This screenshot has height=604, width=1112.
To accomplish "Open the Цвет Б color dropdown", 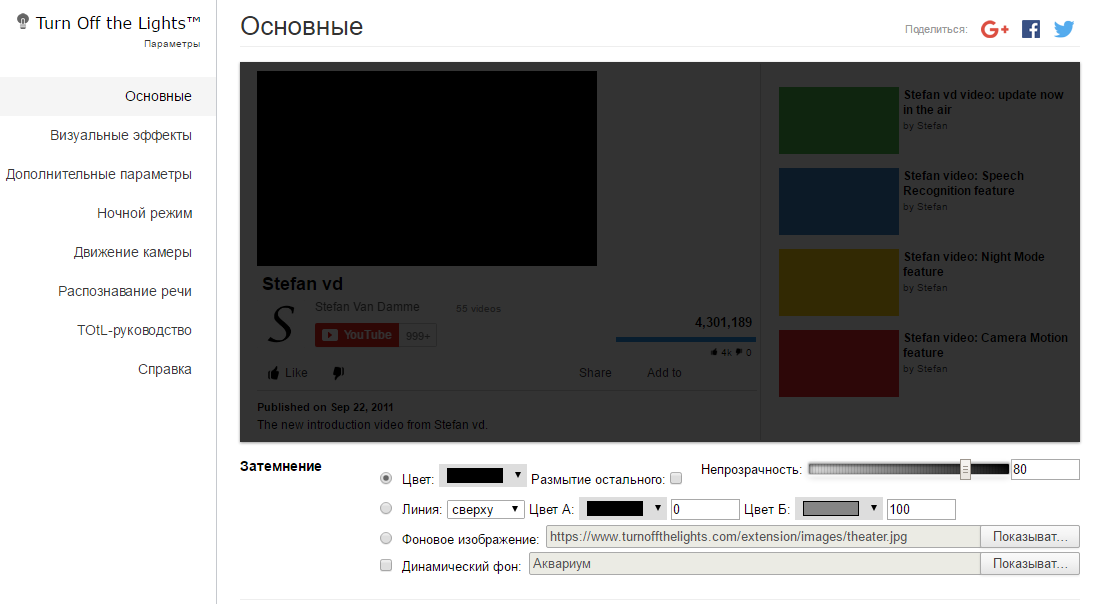I will (x=838, y=508).
